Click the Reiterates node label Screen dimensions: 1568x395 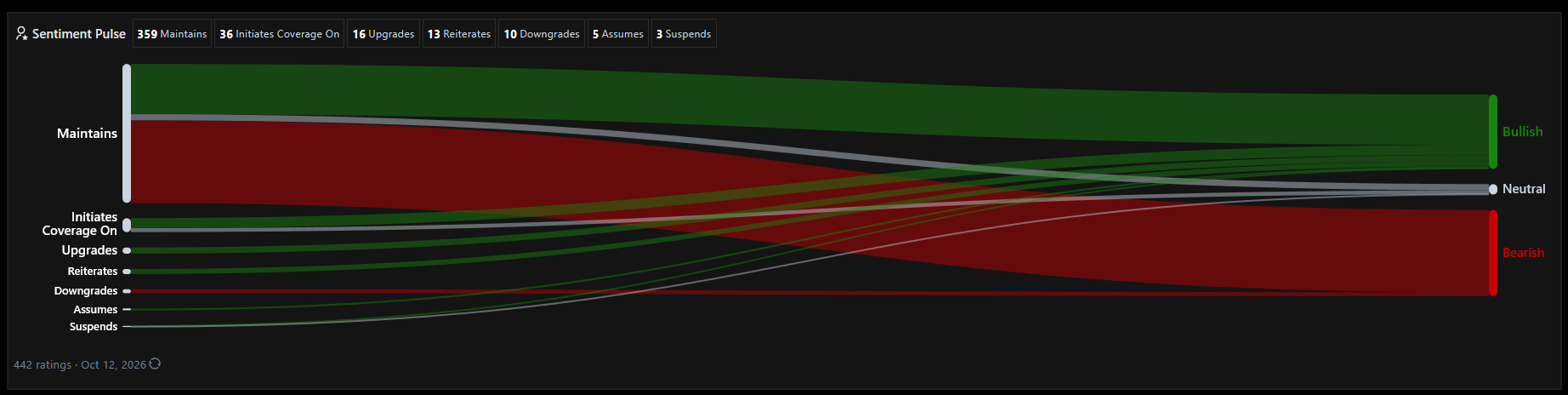(93, 272)
